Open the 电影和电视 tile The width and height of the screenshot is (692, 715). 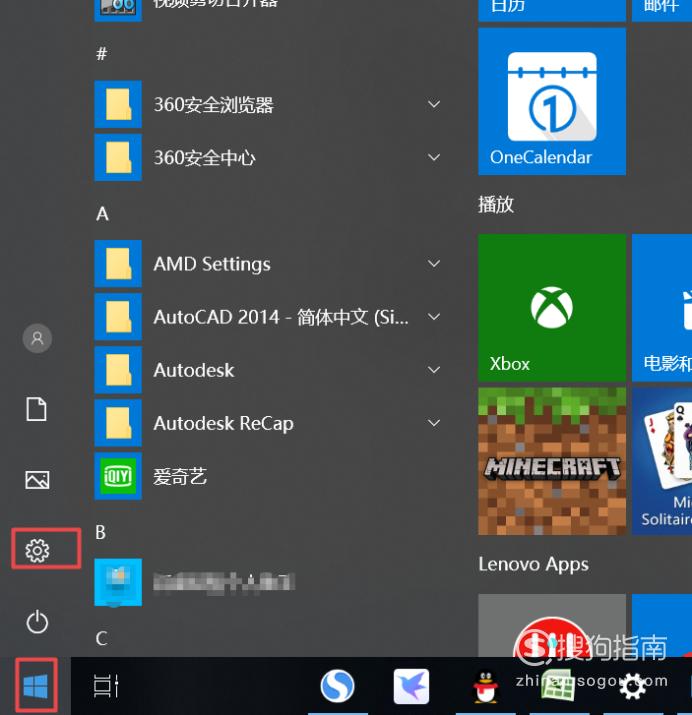point(662,308)
